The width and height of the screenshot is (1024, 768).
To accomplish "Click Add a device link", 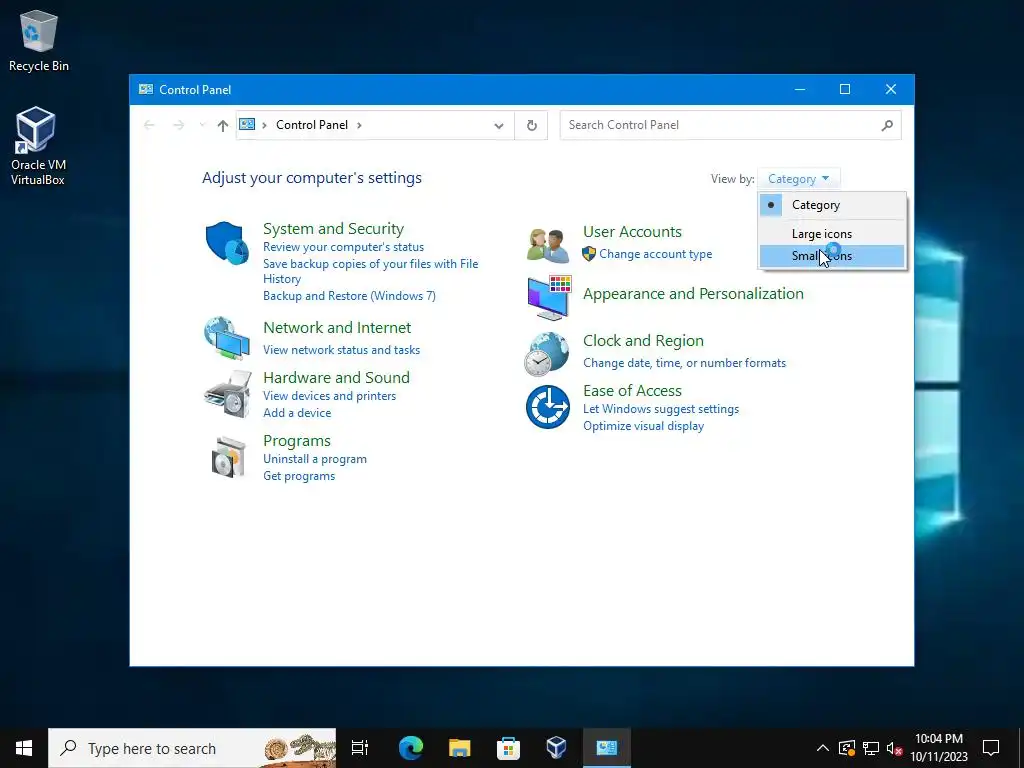I will [297, 413].
